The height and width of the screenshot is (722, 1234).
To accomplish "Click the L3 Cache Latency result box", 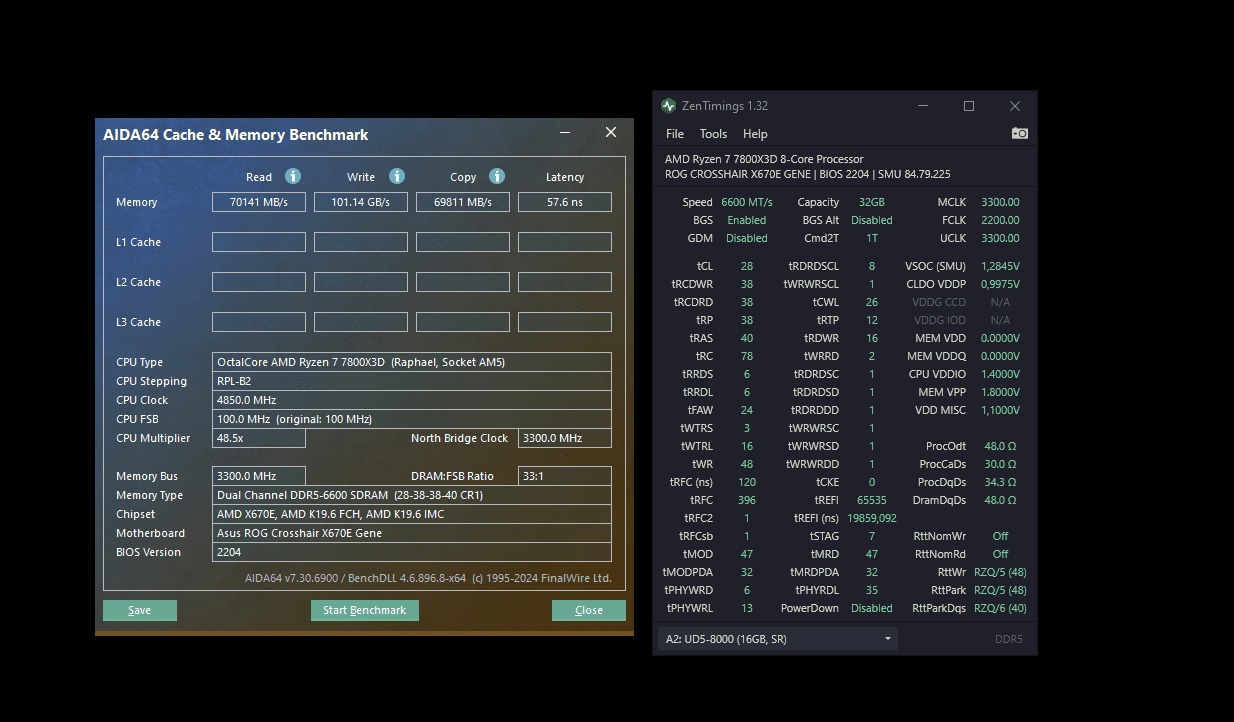I will pos(565,322).
